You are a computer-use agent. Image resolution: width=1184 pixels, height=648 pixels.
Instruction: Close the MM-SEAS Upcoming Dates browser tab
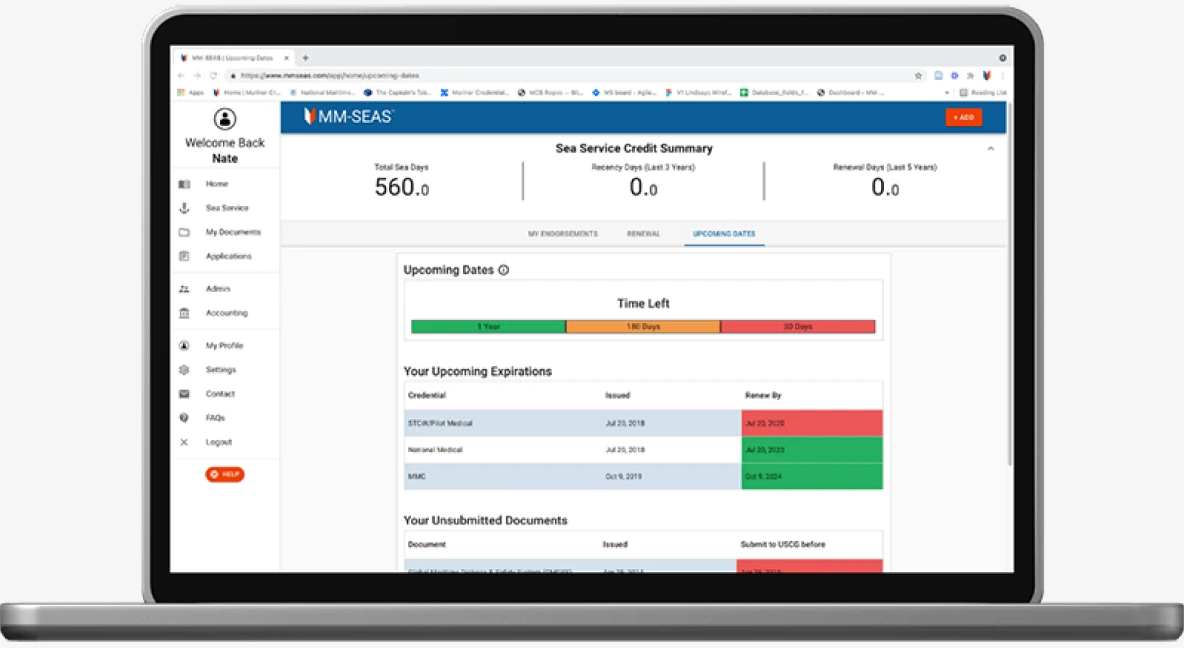[286, 58]
